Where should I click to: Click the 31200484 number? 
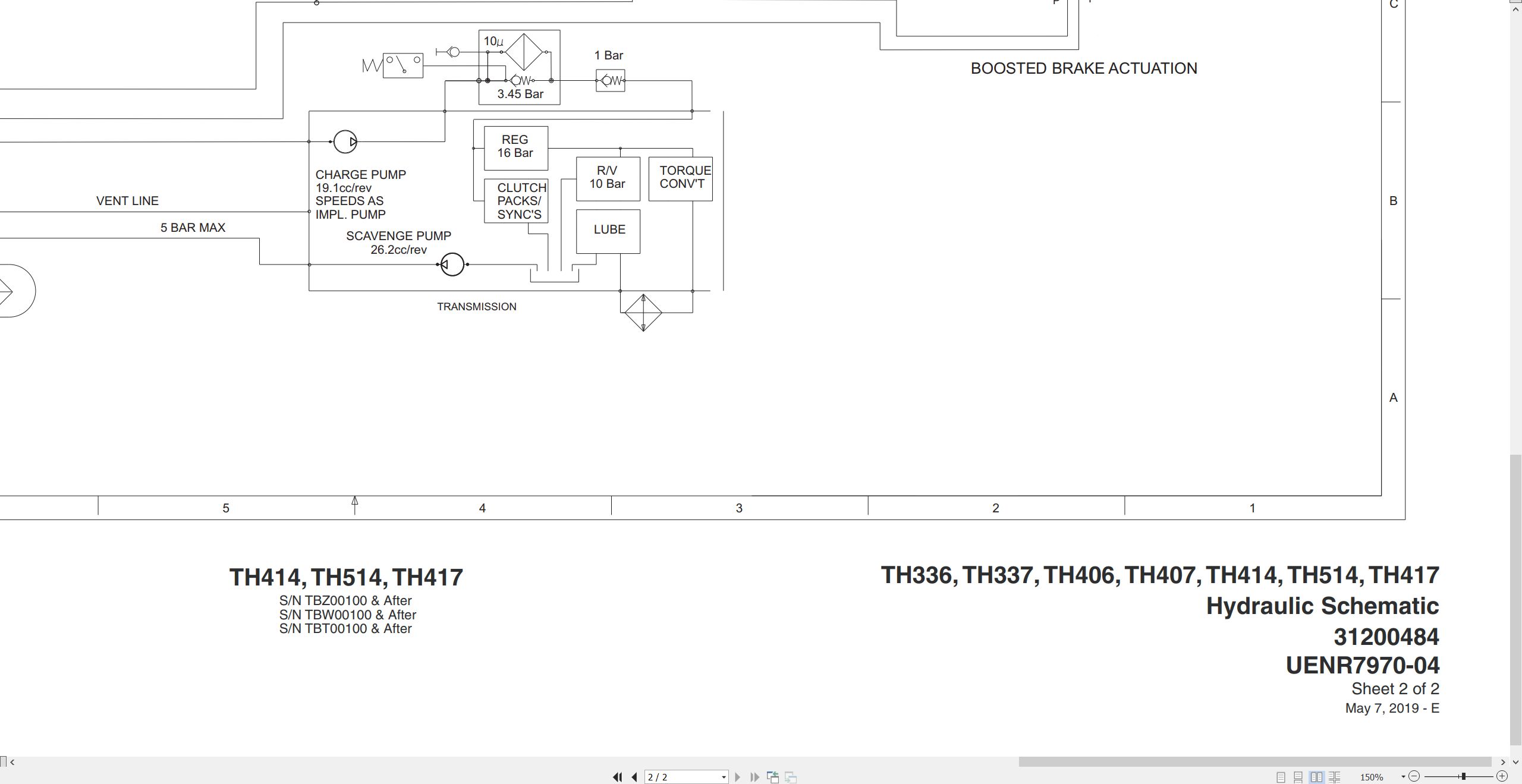pos(1386,637)
